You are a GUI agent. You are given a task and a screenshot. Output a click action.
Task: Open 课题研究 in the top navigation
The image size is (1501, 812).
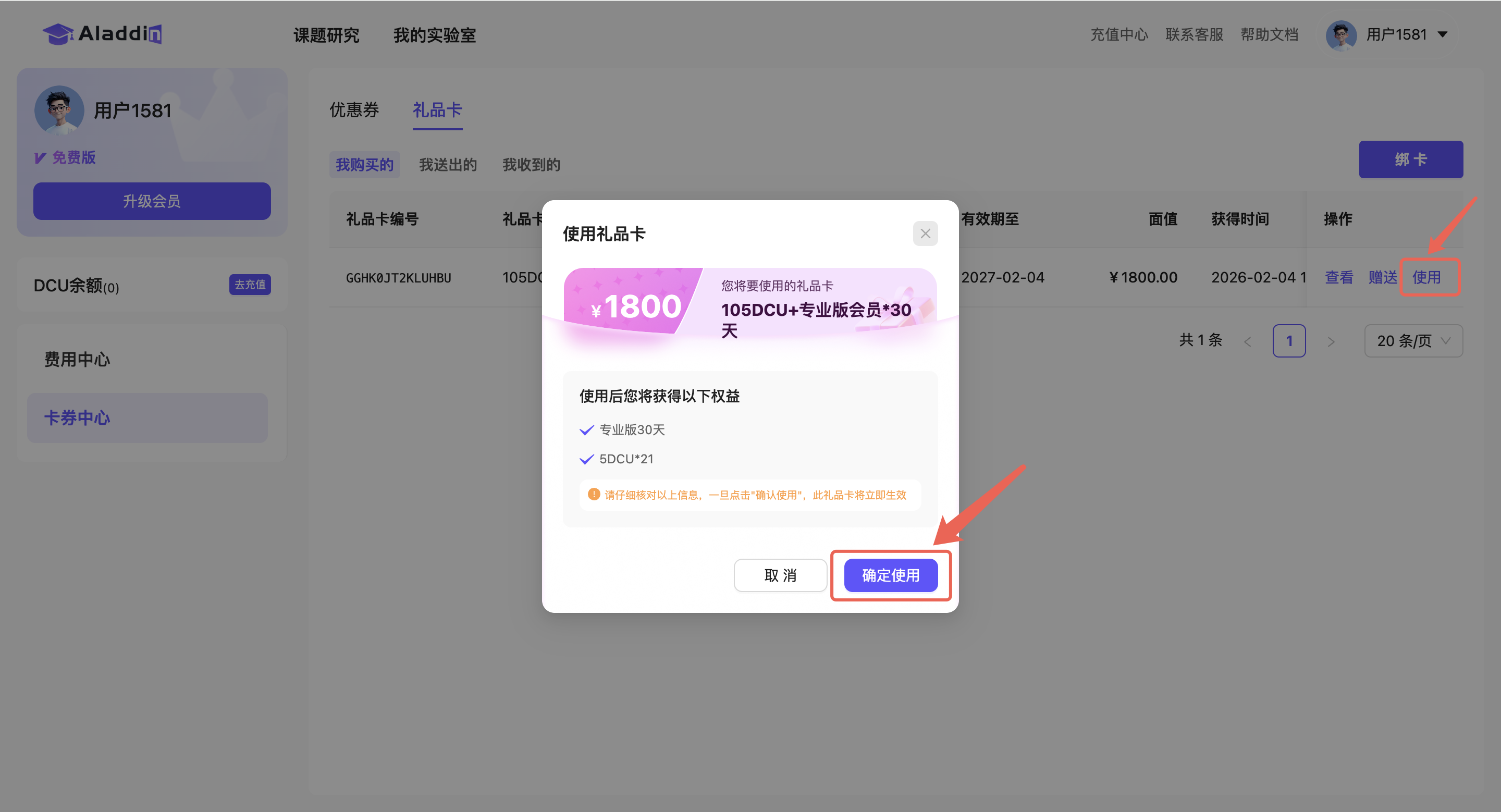326,35
